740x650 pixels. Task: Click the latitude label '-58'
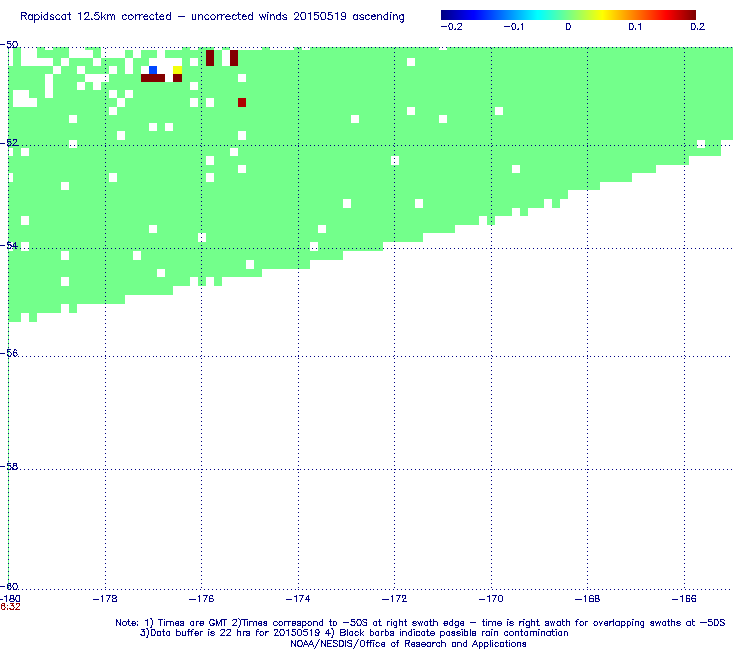point(9,466)
